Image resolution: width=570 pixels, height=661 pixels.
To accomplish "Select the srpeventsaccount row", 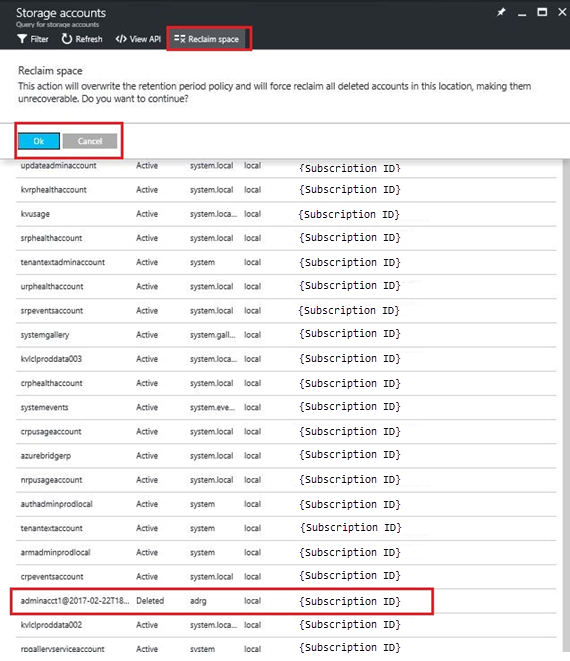I will click(x=286, y=311).
